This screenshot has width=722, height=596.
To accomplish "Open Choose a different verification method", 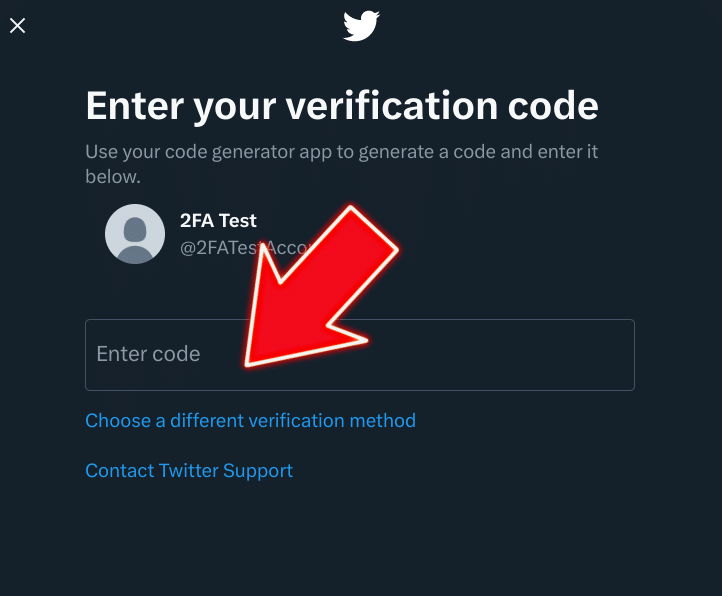I will click(x=250, y=421).
